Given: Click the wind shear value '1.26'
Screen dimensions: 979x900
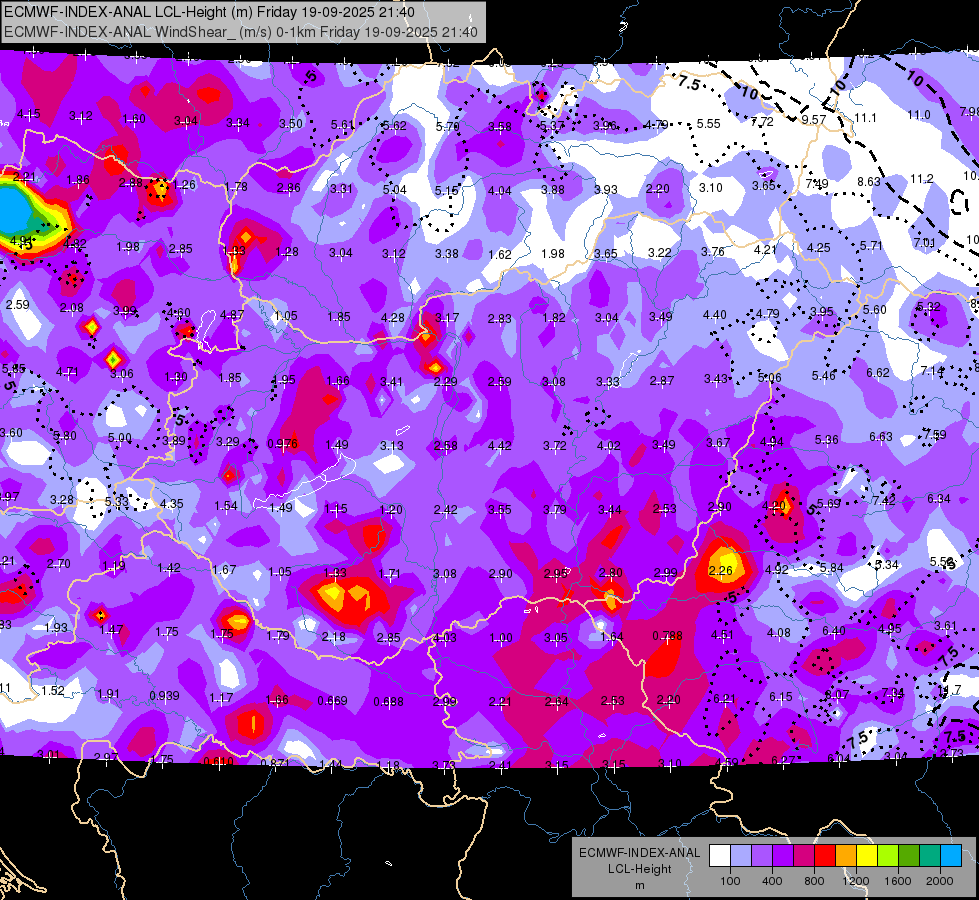Looking at the screenshot, I should [184, 184].
